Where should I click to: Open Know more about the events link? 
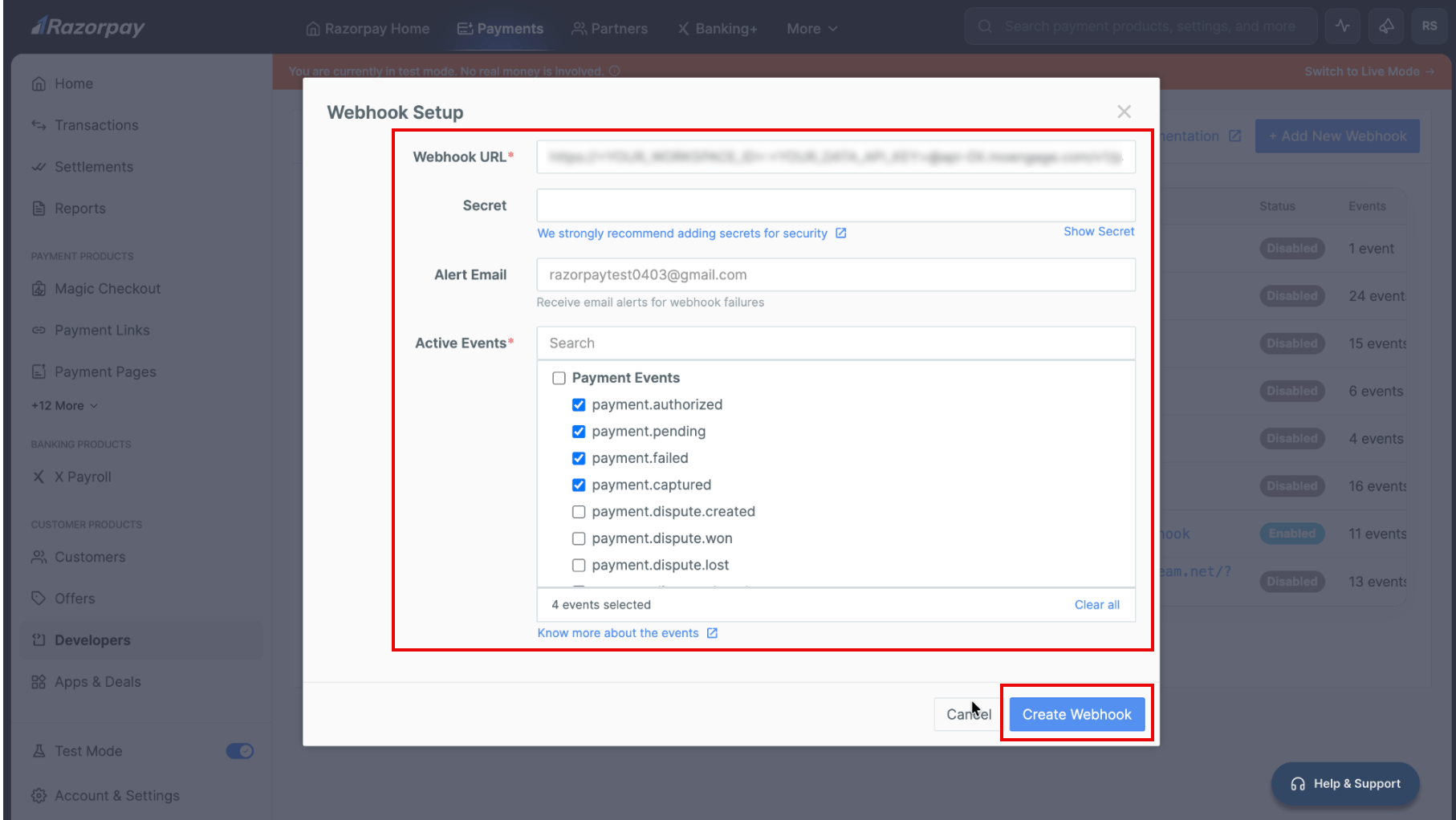[627, 633]
